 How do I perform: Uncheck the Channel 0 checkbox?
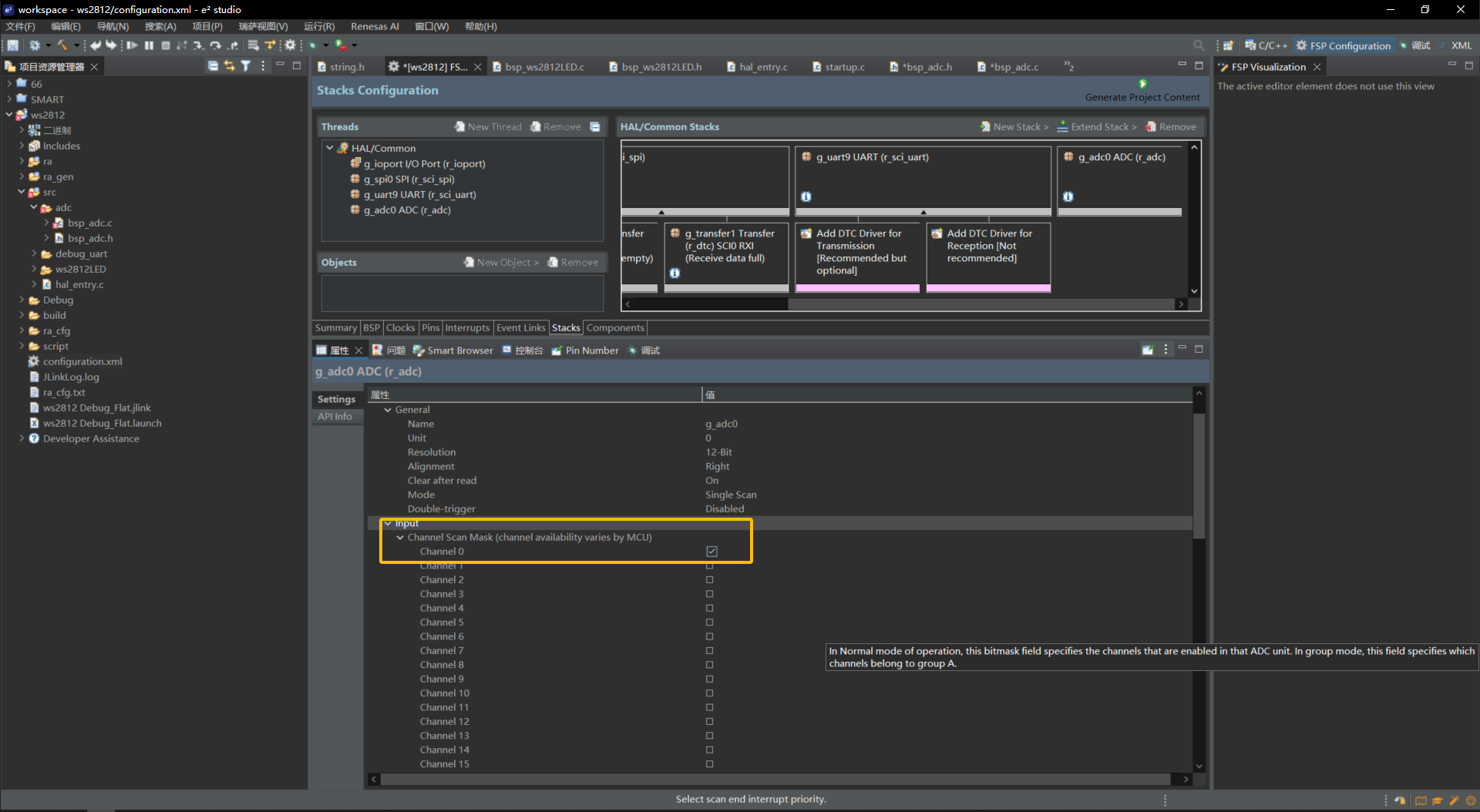coord(711,552)
